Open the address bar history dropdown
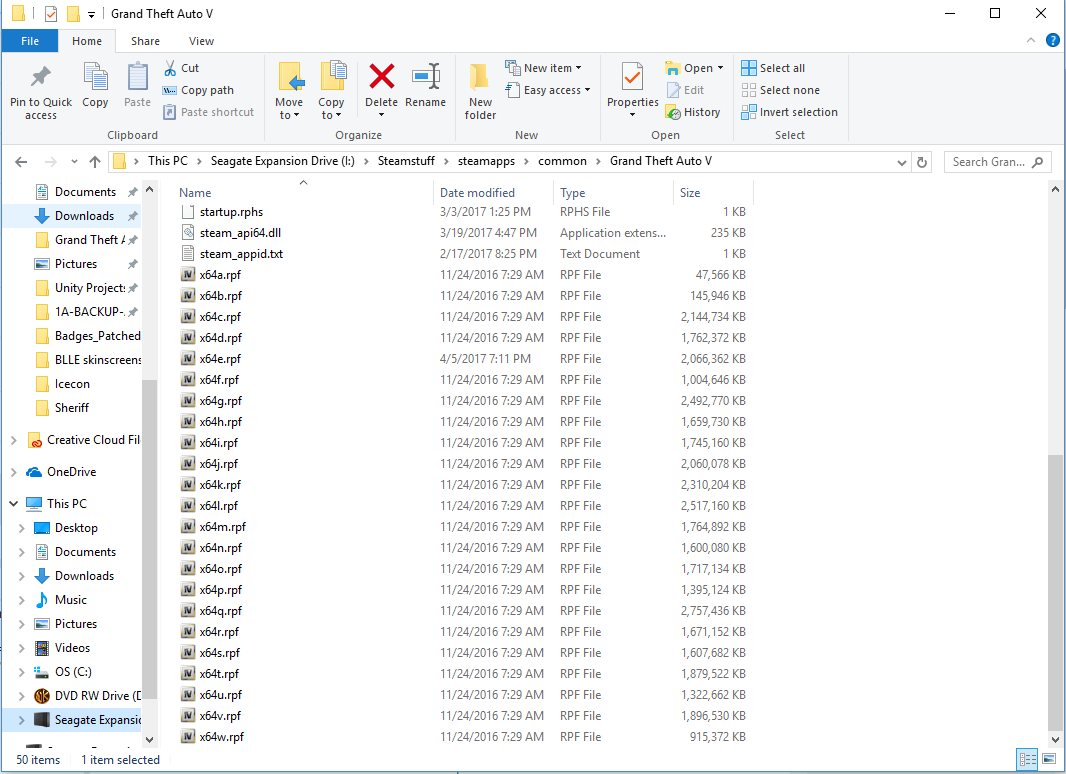Image resolution: width=1066 pixels, height=774 pixels. tap(901, 163)
